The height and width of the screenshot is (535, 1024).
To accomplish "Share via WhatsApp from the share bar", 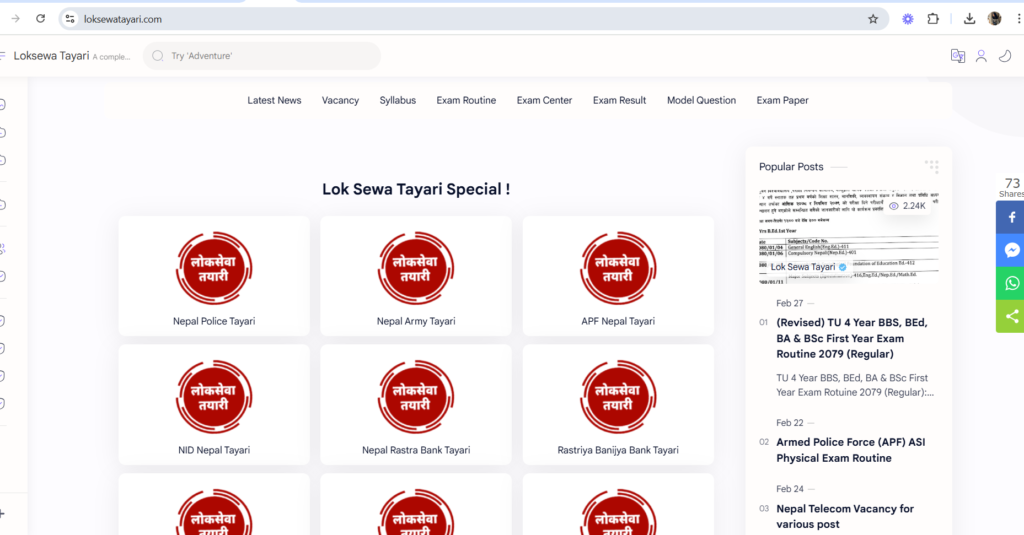I will (x=1012, y=284).
